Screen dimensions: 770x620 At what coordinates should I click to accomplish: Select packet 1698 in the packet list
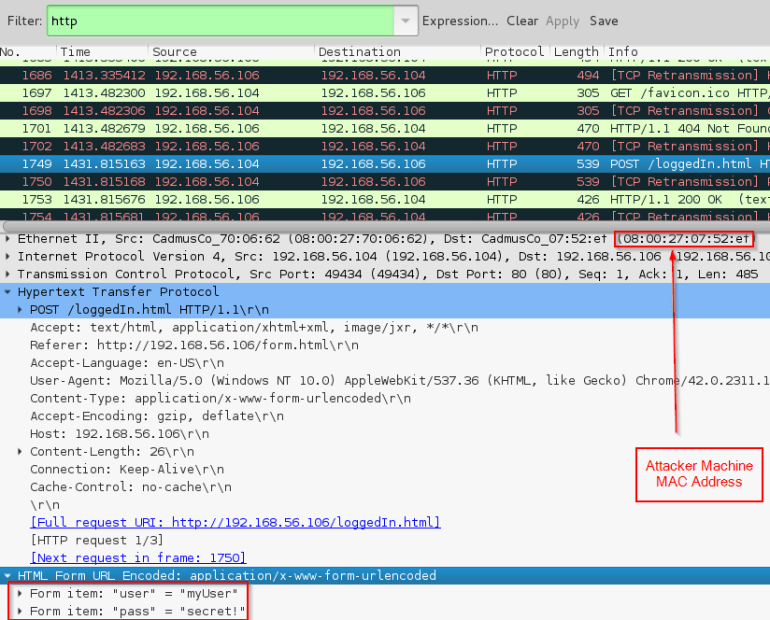[x=385, y=110]
